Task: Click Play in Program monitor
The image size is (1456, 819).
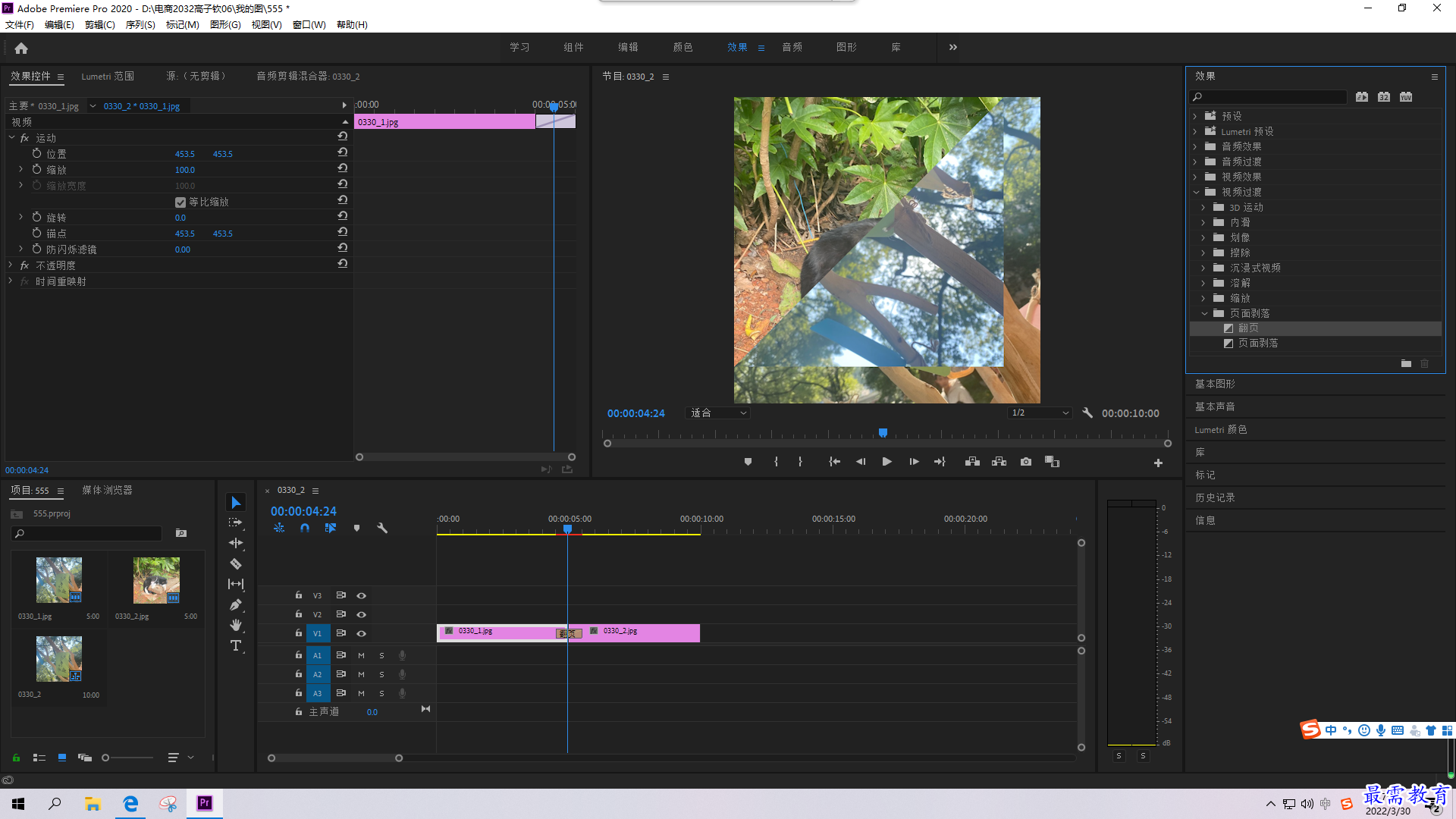Action: click(886, 462)
